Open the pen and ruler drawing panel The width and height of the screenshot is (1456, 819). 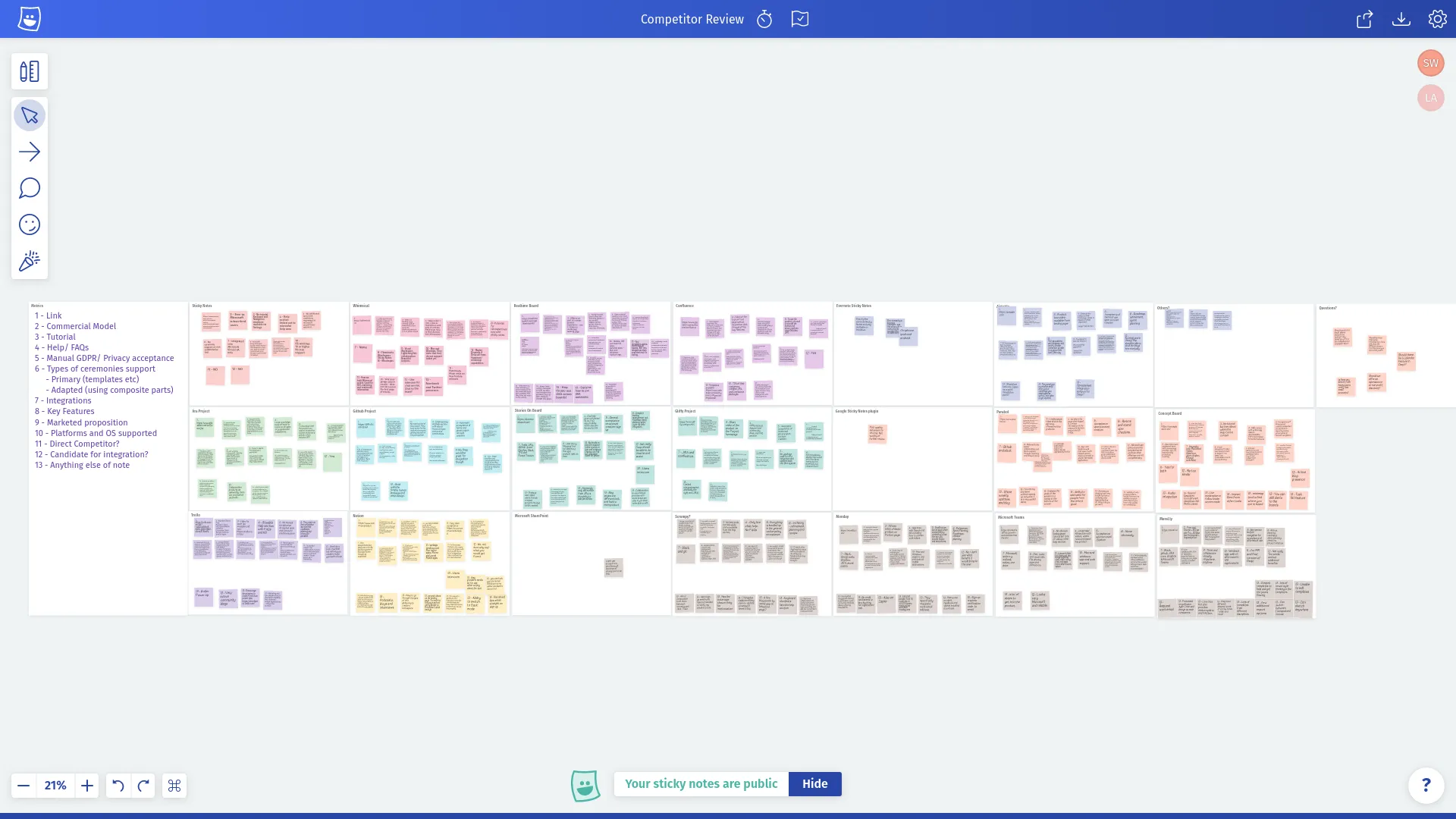[30, 71]
